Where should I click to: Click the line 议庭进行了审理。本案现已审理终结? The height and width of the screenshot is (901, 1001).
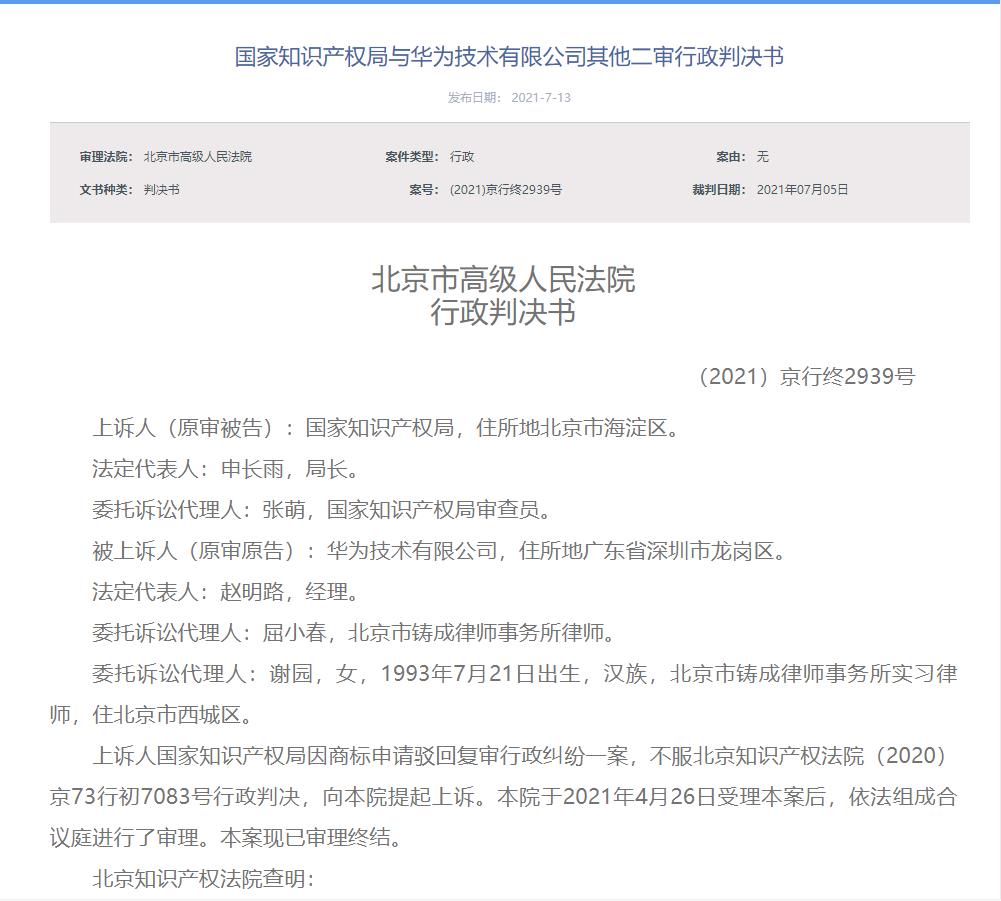tap(226, 837)
